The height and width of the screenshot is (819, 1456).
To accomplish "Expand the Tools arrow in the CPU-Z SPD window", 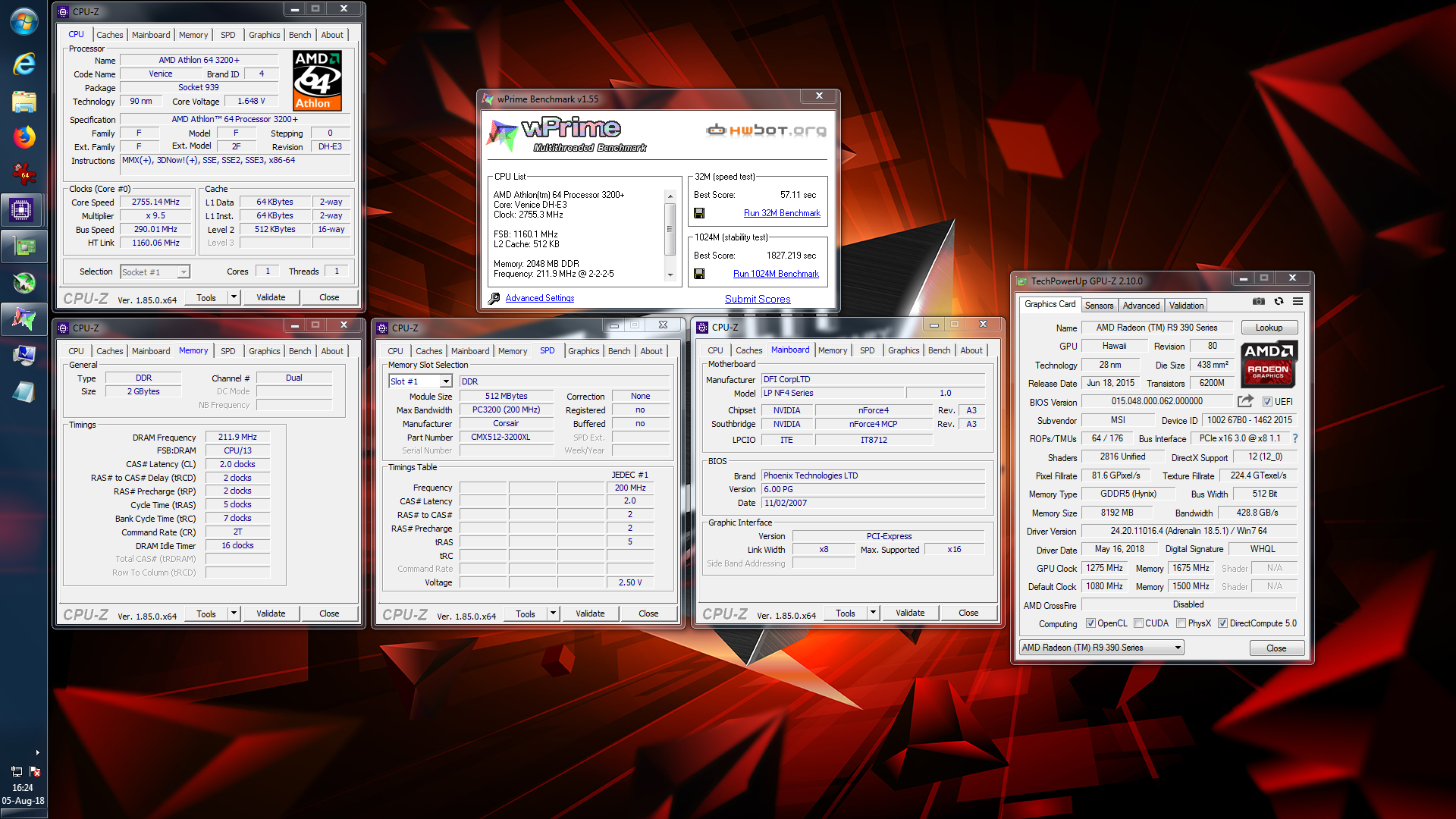I will tap(553, 613).
